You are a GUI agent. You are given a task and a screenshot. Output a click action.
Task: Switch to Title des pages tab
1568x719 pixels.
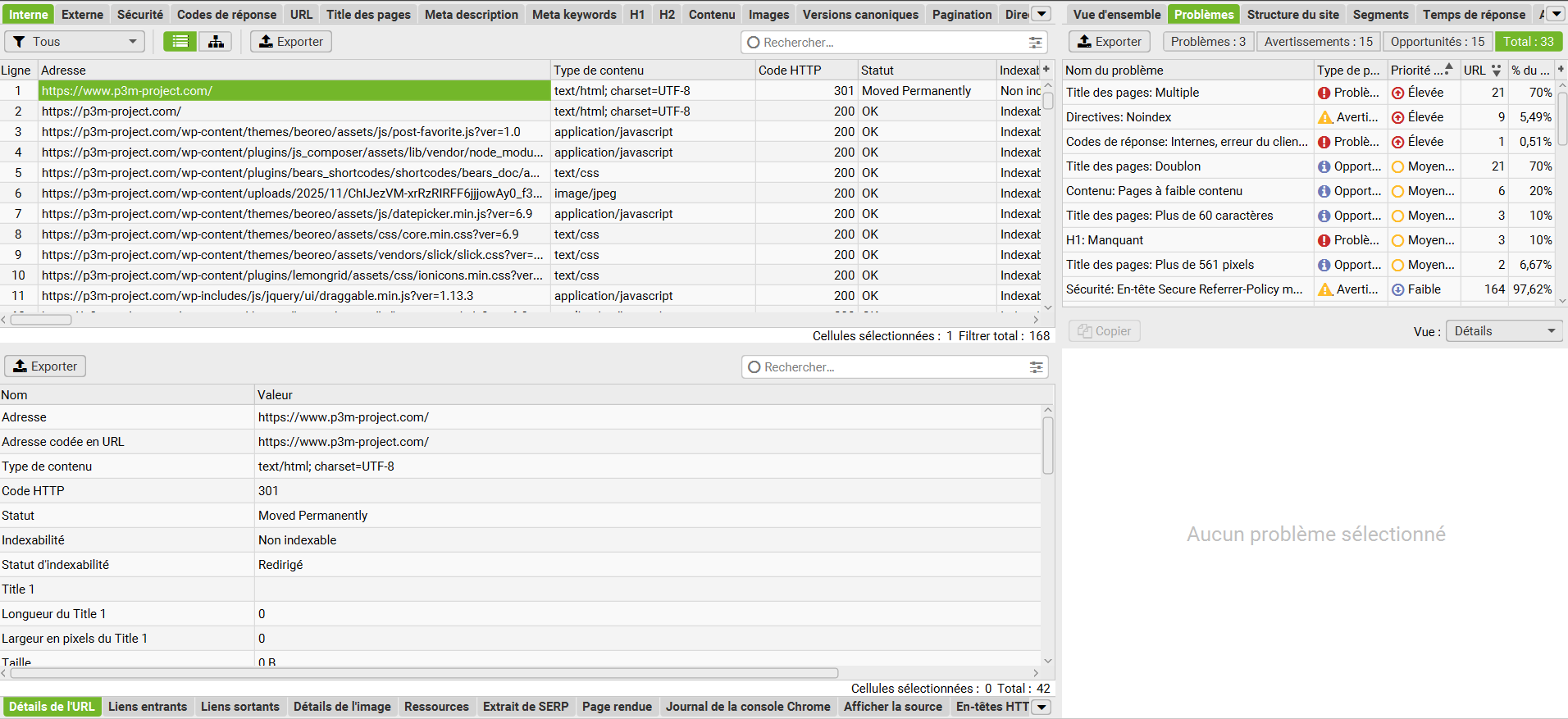point(368,15)
